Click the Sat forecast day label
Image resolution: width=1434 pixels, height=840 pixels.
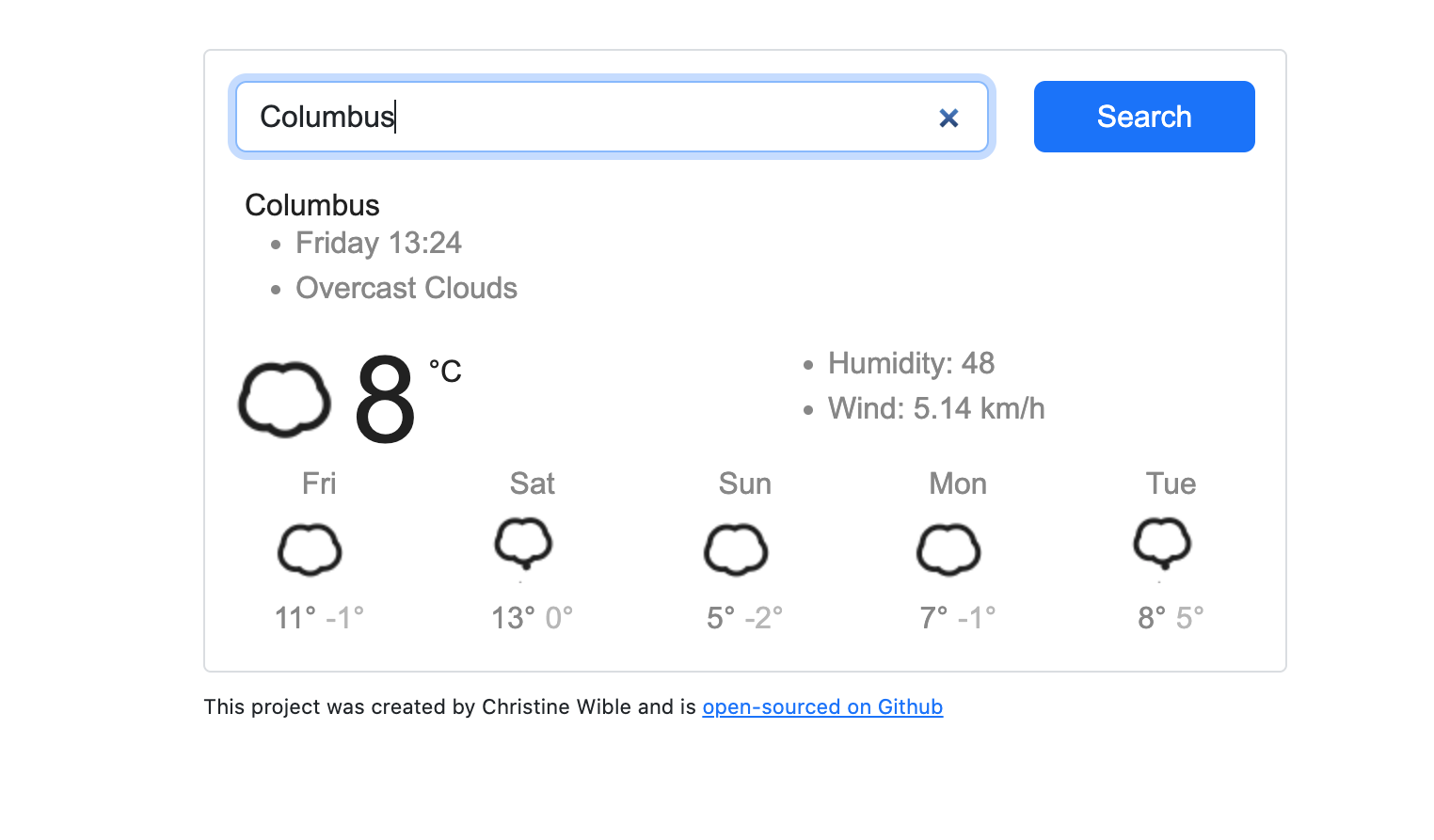tap(533, 483)
